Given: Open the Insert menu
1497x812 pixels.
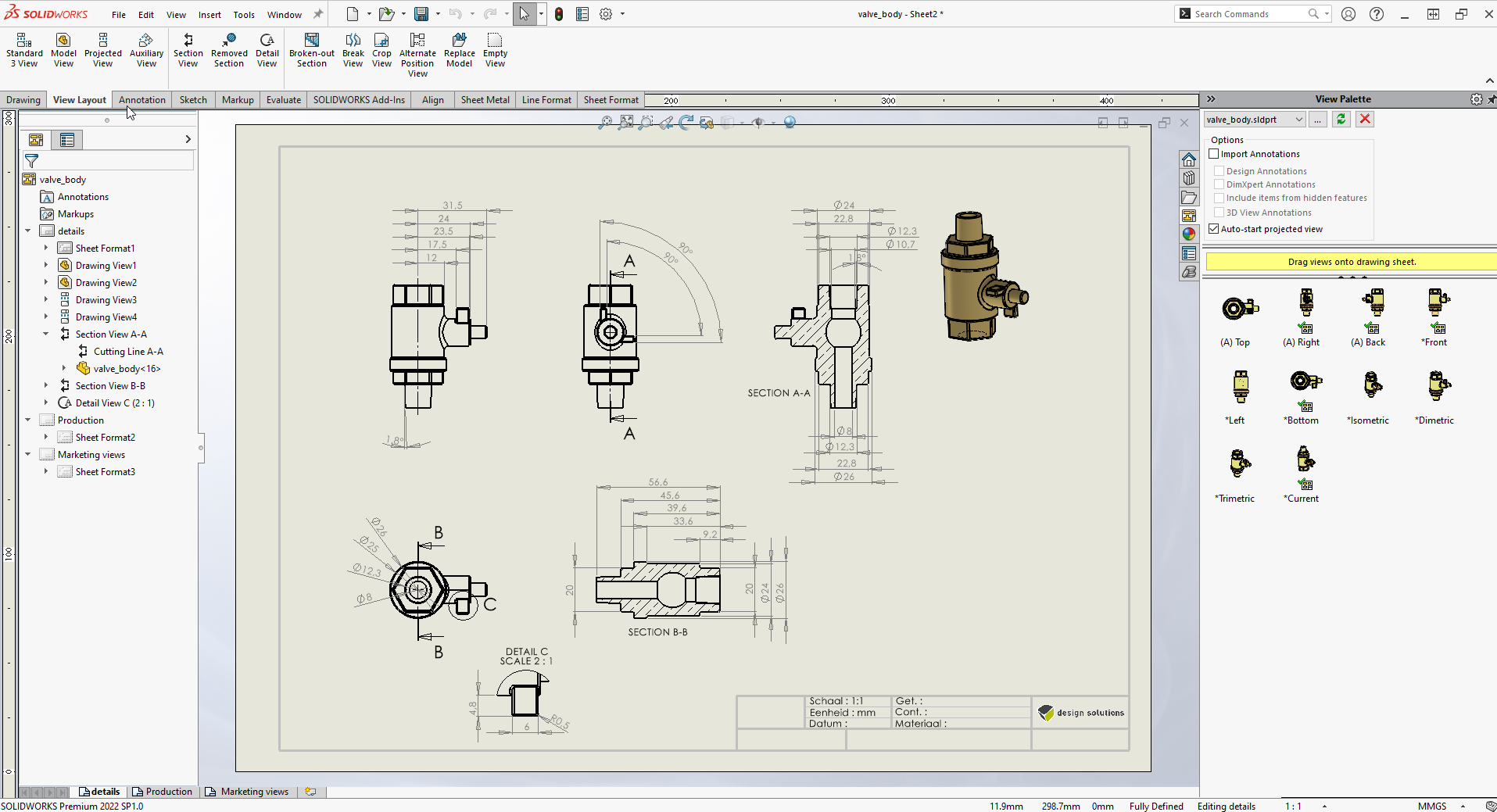Looking at the screenshot, I should pos(210,14).
